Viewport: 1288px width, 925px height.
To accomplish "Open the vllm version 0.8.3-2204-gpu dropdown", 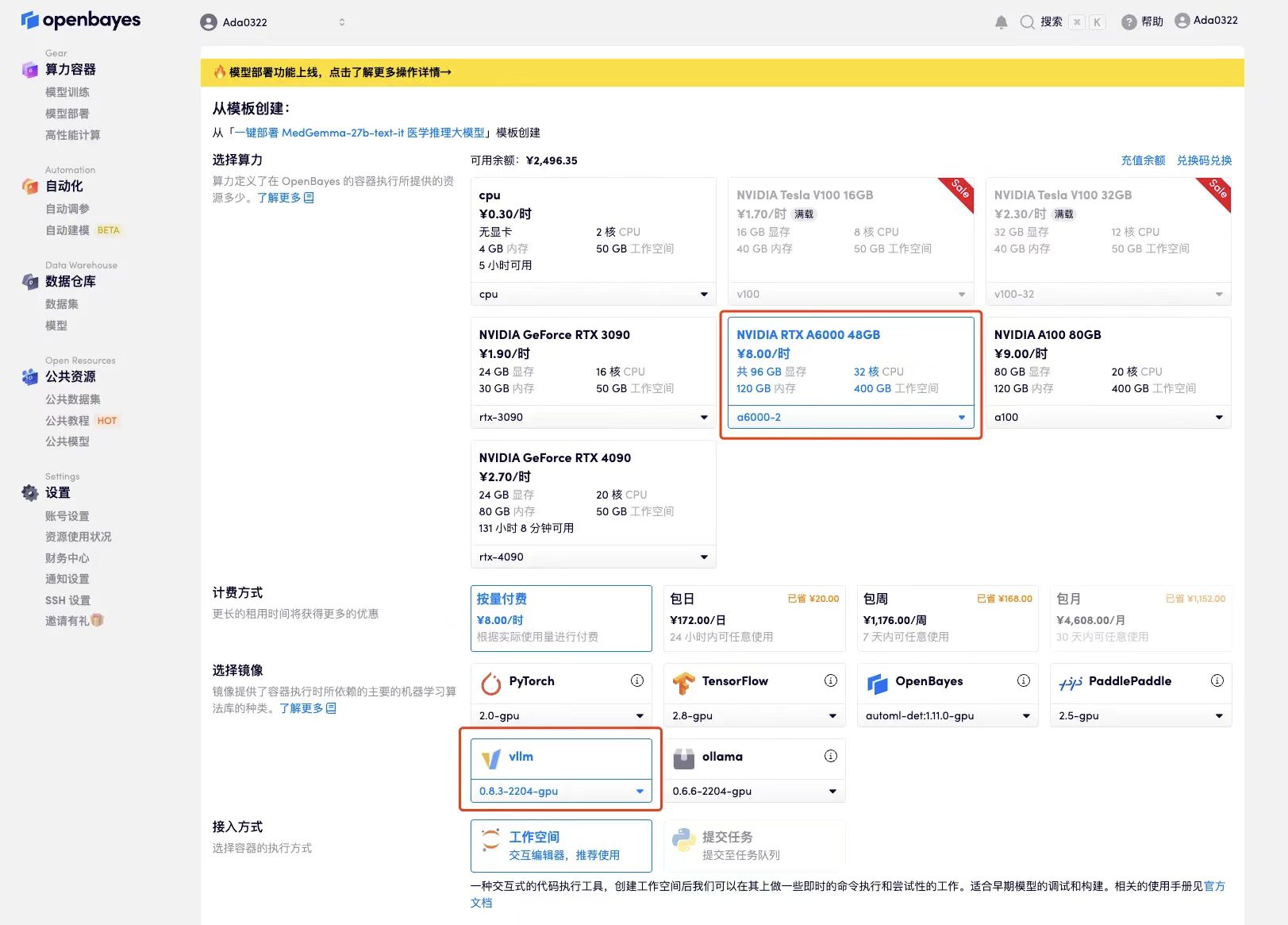I will [x=561, y=791].
